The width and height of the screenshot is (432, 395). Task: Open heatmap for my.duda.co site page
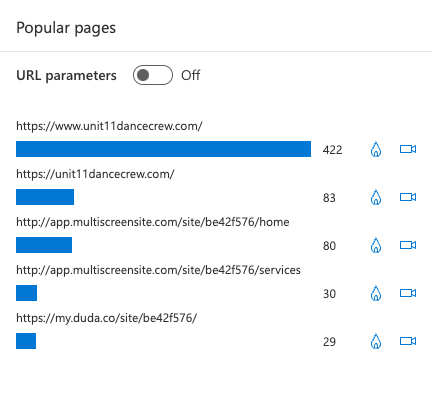pyautogui.click(x=376, y=341)
